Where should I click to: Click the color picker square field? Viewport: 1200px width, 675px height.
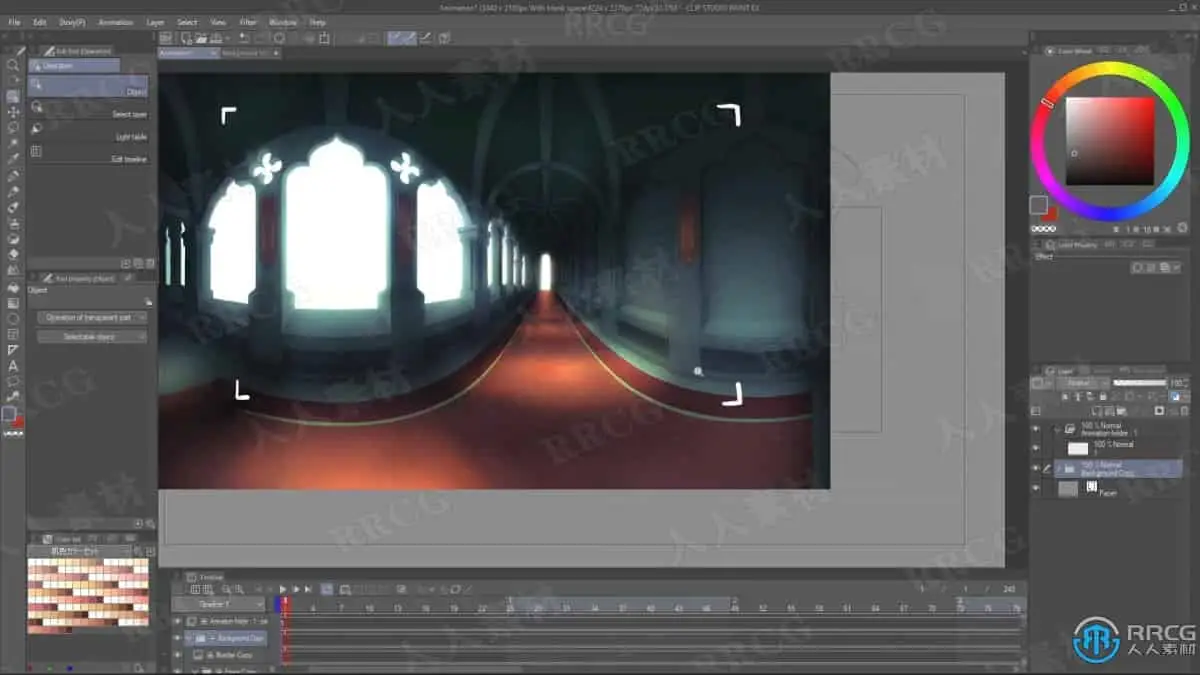tap(1109, 141)
